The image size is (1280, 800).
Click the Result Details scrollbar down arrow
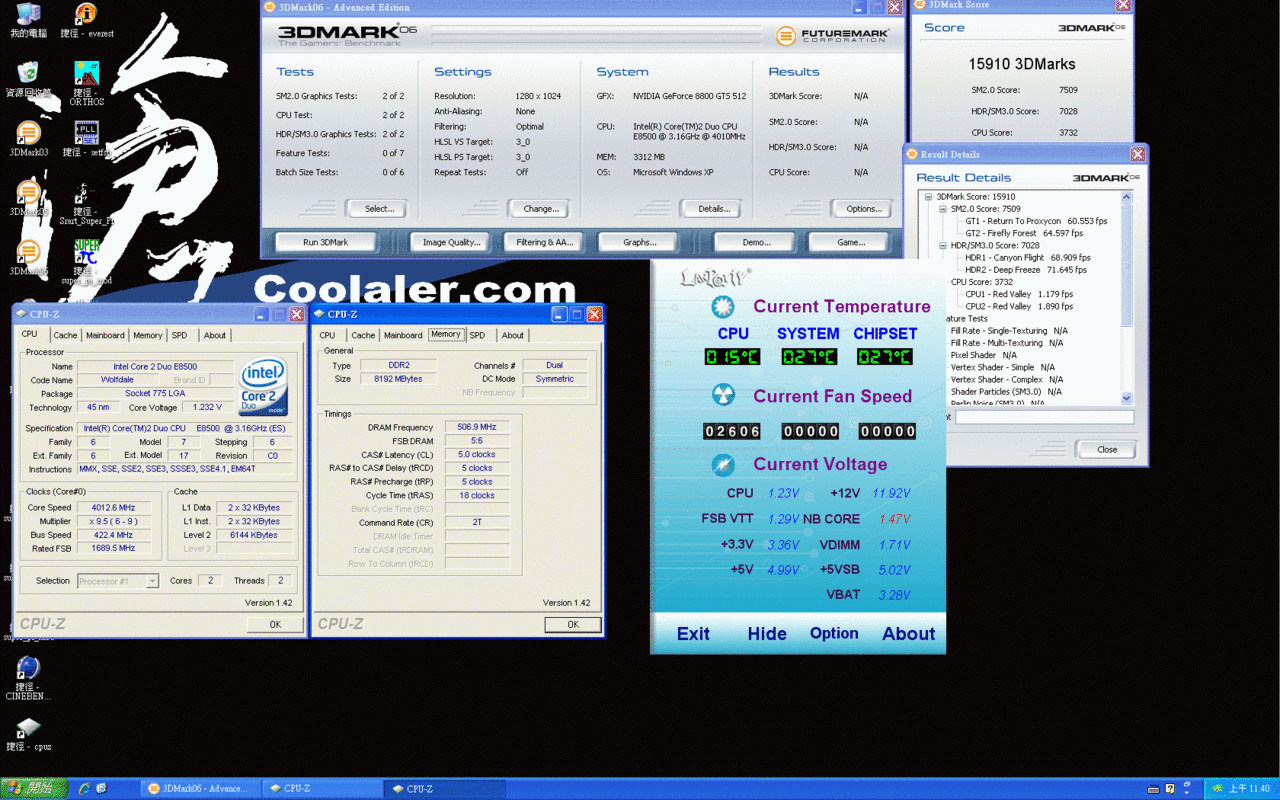1127,398
